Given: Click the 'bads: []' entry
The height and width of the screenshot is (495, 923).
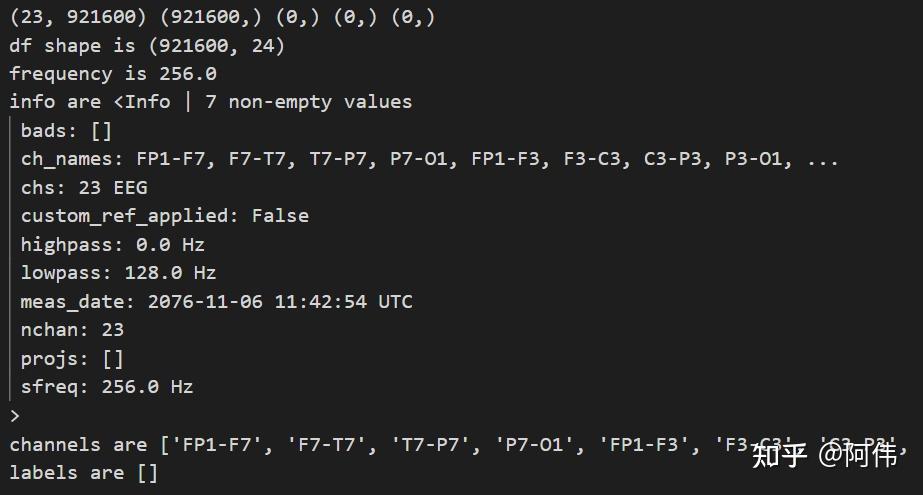Looking at the screenshot, I should 66,130.
